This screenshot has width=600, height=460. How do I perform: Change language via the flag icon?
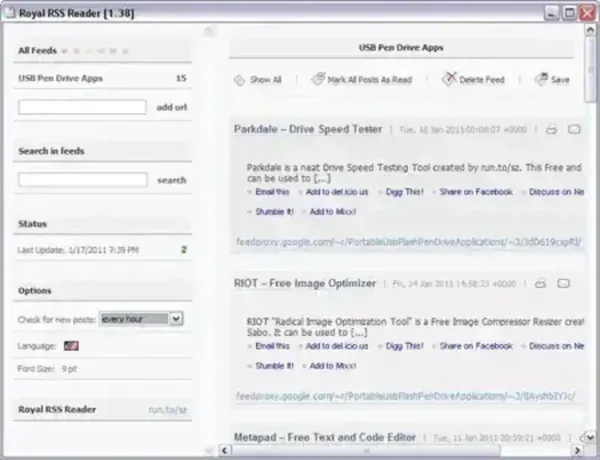71,346
